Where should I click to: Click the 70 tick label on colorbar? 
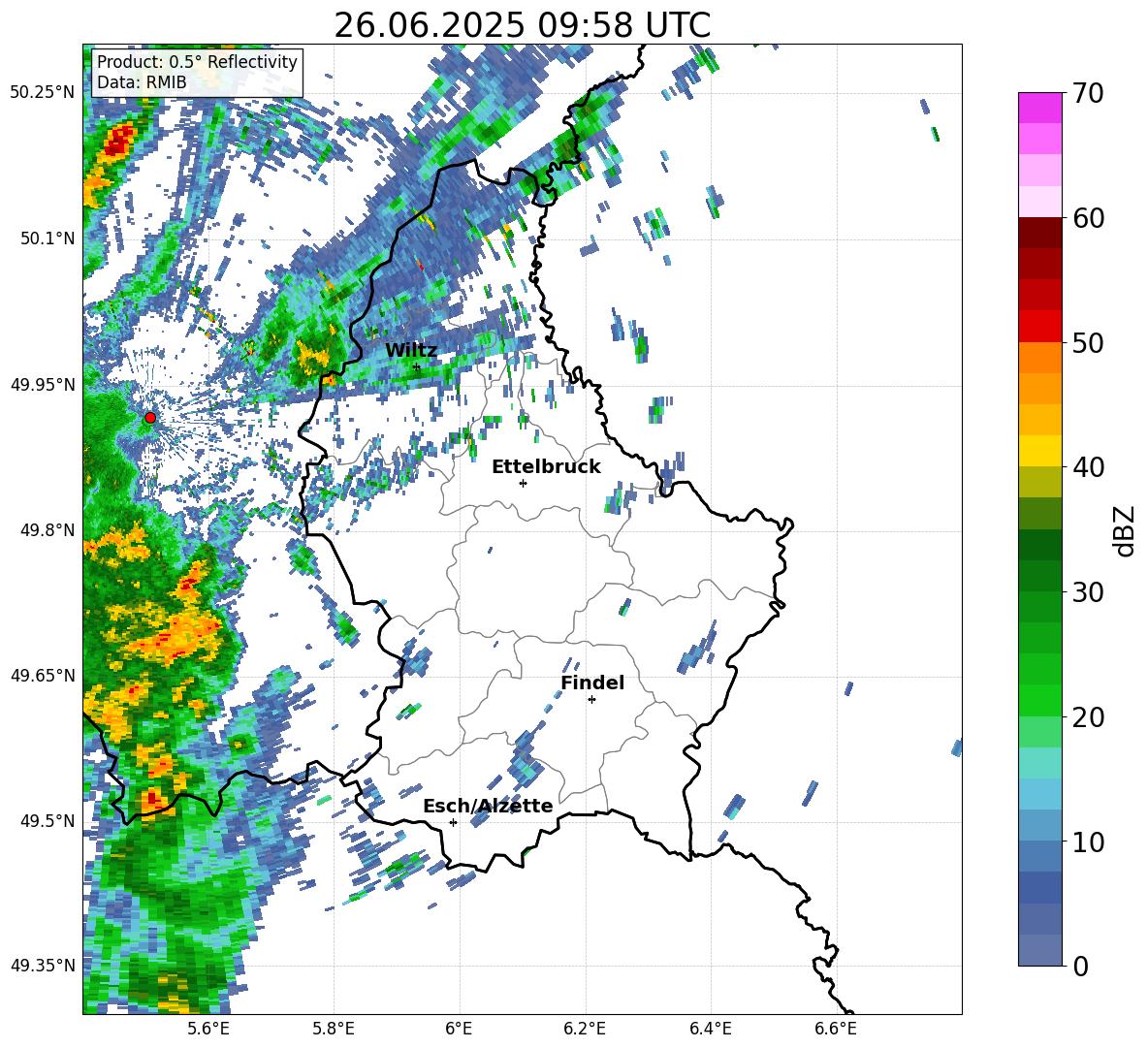[x=1088, y=94]
